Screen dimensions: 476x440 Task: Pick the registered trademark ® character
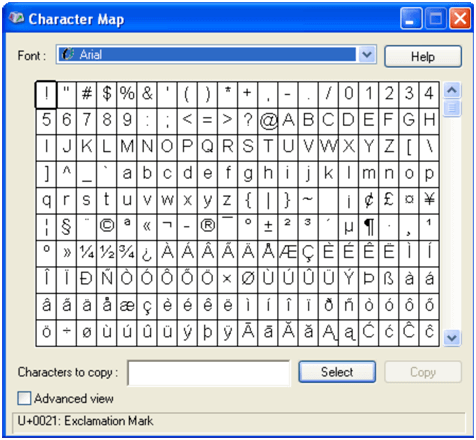[207, 226]
